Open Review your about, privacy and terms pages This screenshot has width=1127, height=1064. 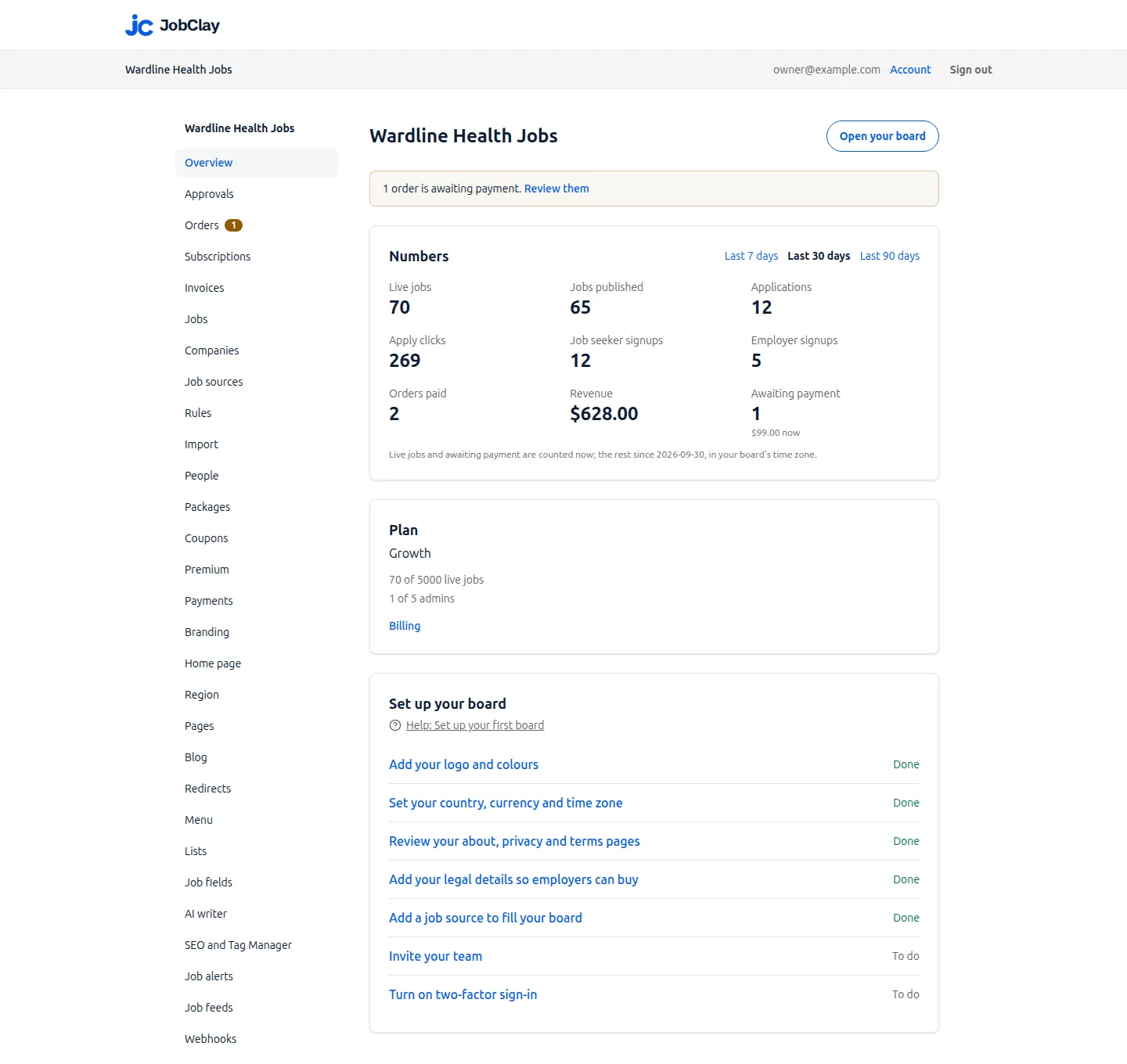pos(514,841)
